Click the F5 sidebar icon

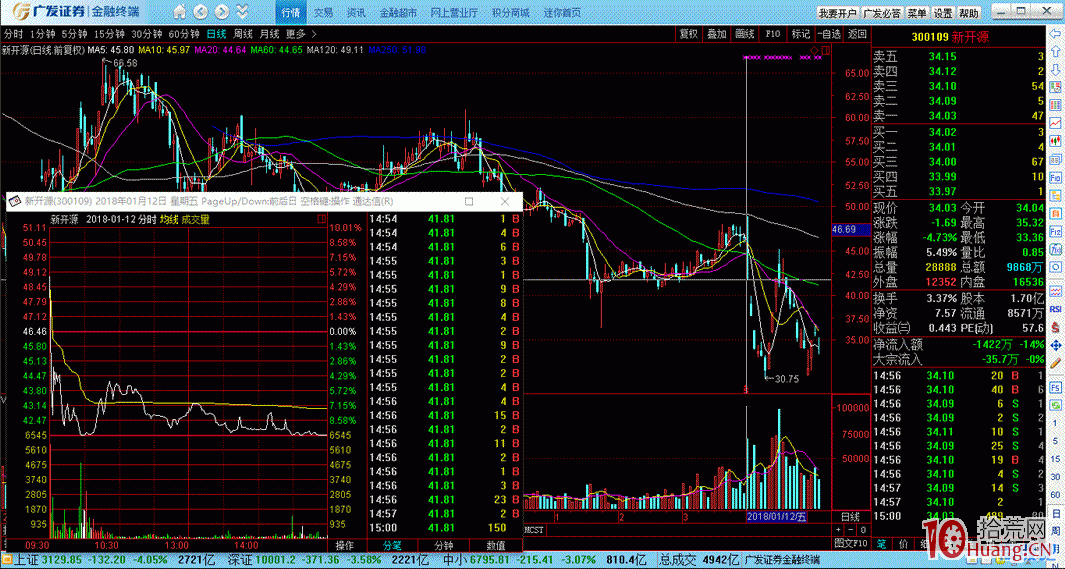tap(1056, 388)
